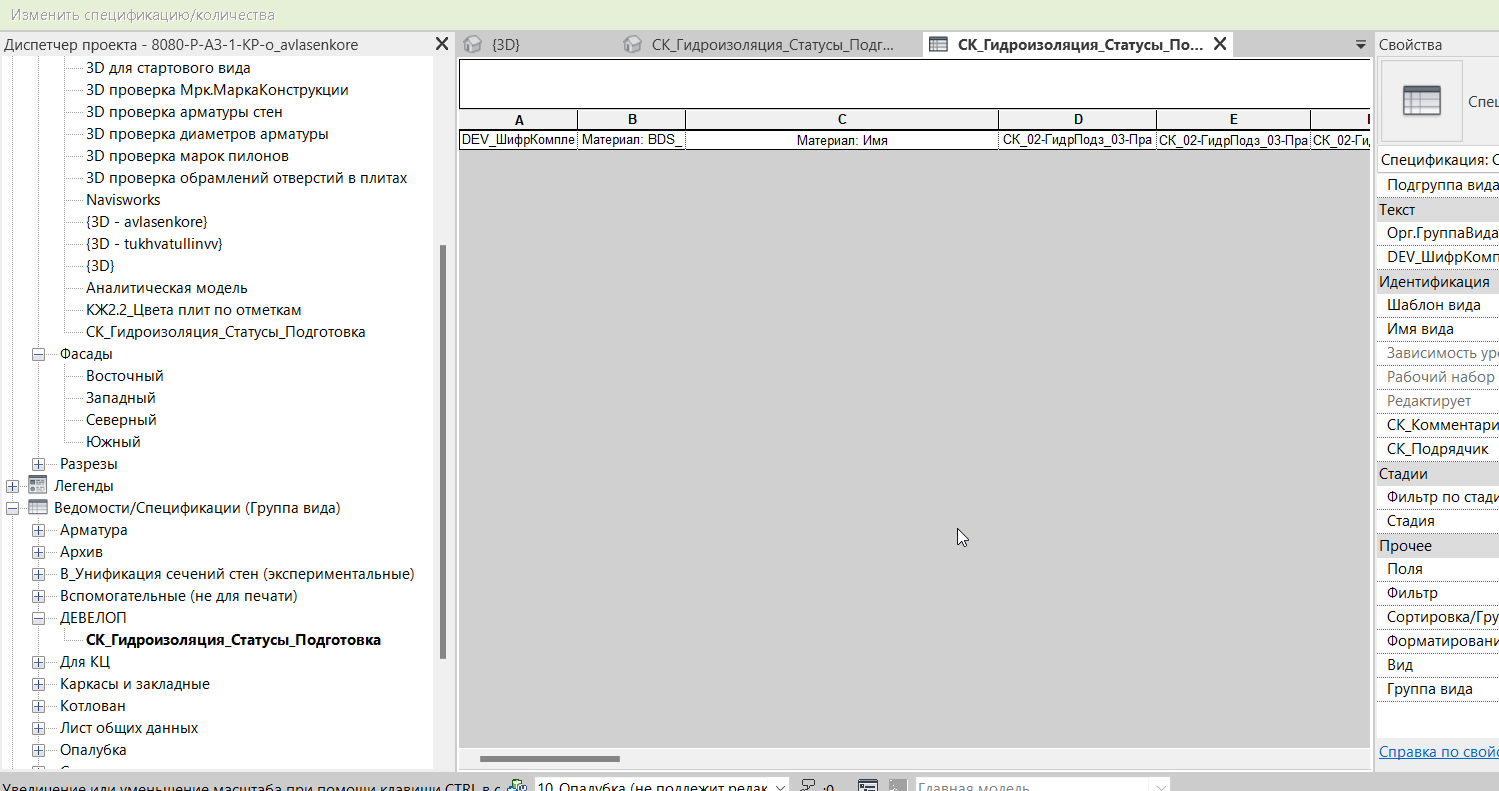The image size is (1499, 791).
Task: Click the Имя вида property row
Action: [1438, 329]
